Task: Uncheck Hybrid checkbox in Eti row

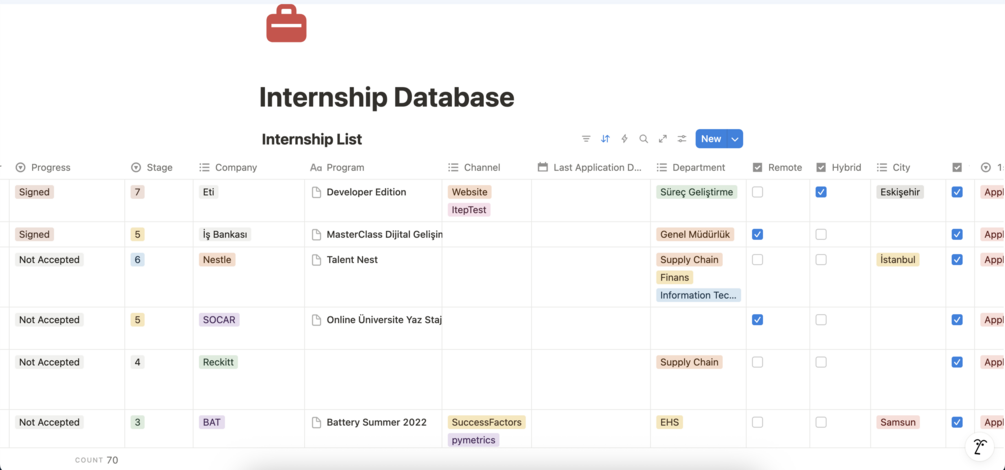Action: click(821, 192)
